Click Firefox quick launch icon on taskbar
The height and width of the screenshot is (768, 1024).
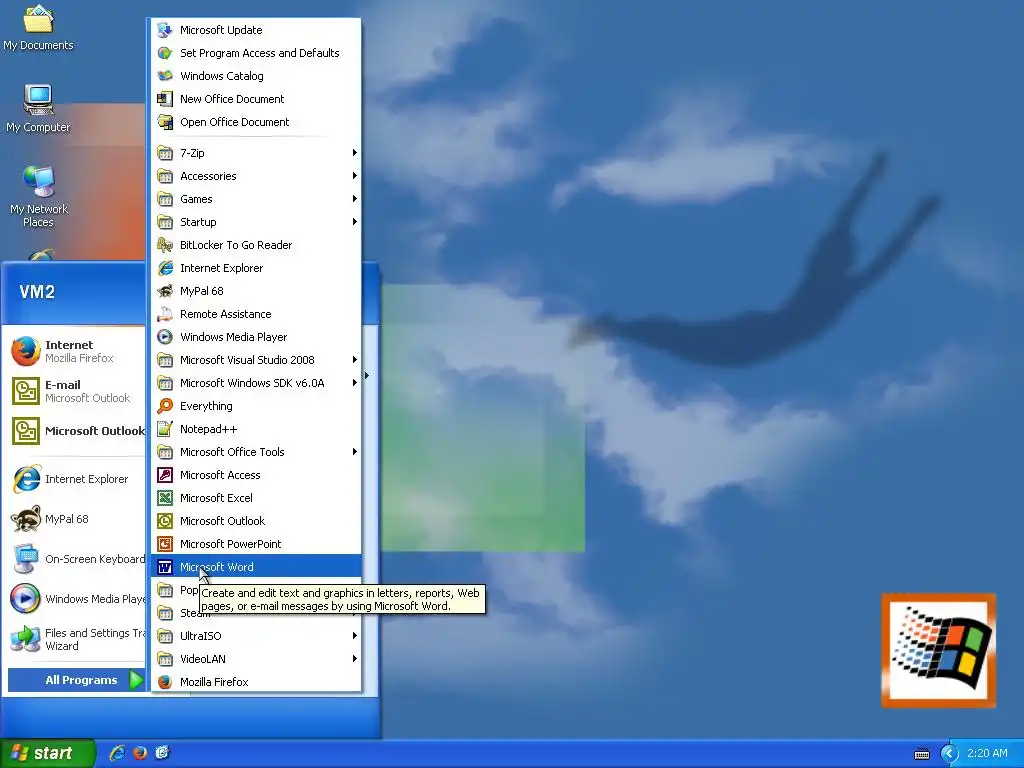tap(140, 753)
